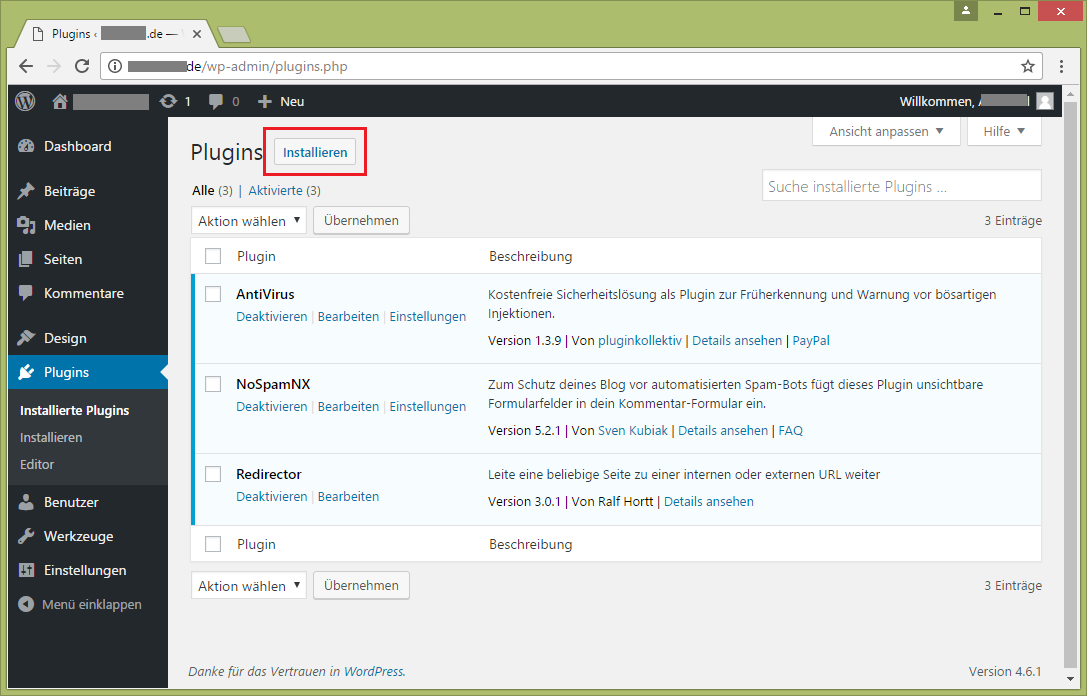This screenshot has height=696, width=1087.
Task: Filter plugins by Aktivierte link
Action: tap(275, 190)
